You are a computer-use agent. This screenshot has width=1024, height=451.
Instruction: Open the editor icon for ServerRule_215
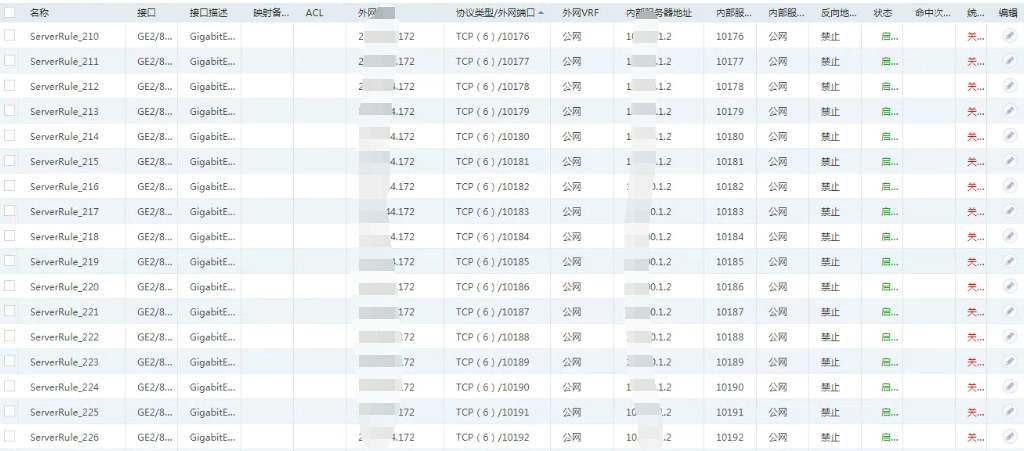coord(1010,161)
